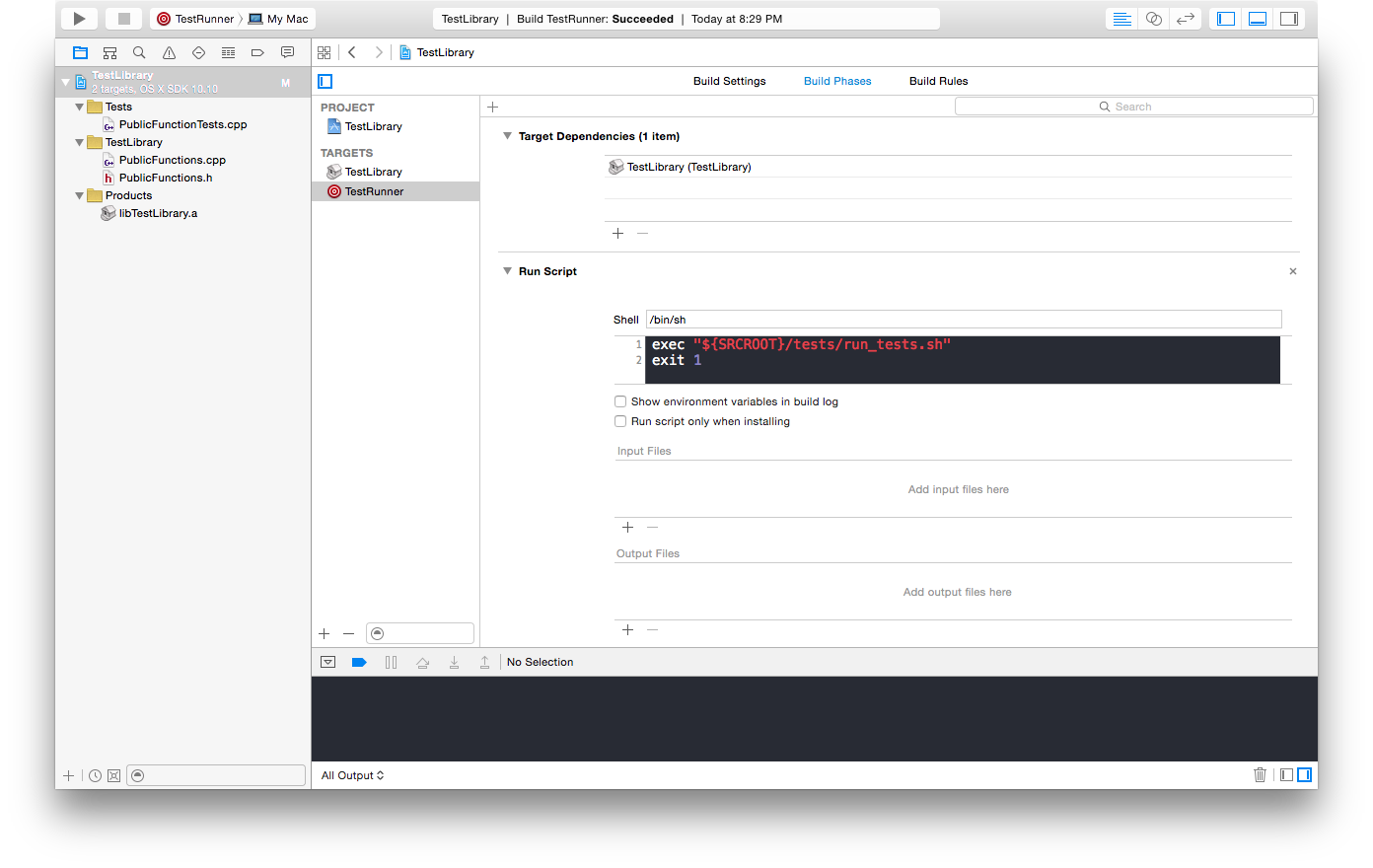Collapse the TestLibrary group

pos(80,142)
